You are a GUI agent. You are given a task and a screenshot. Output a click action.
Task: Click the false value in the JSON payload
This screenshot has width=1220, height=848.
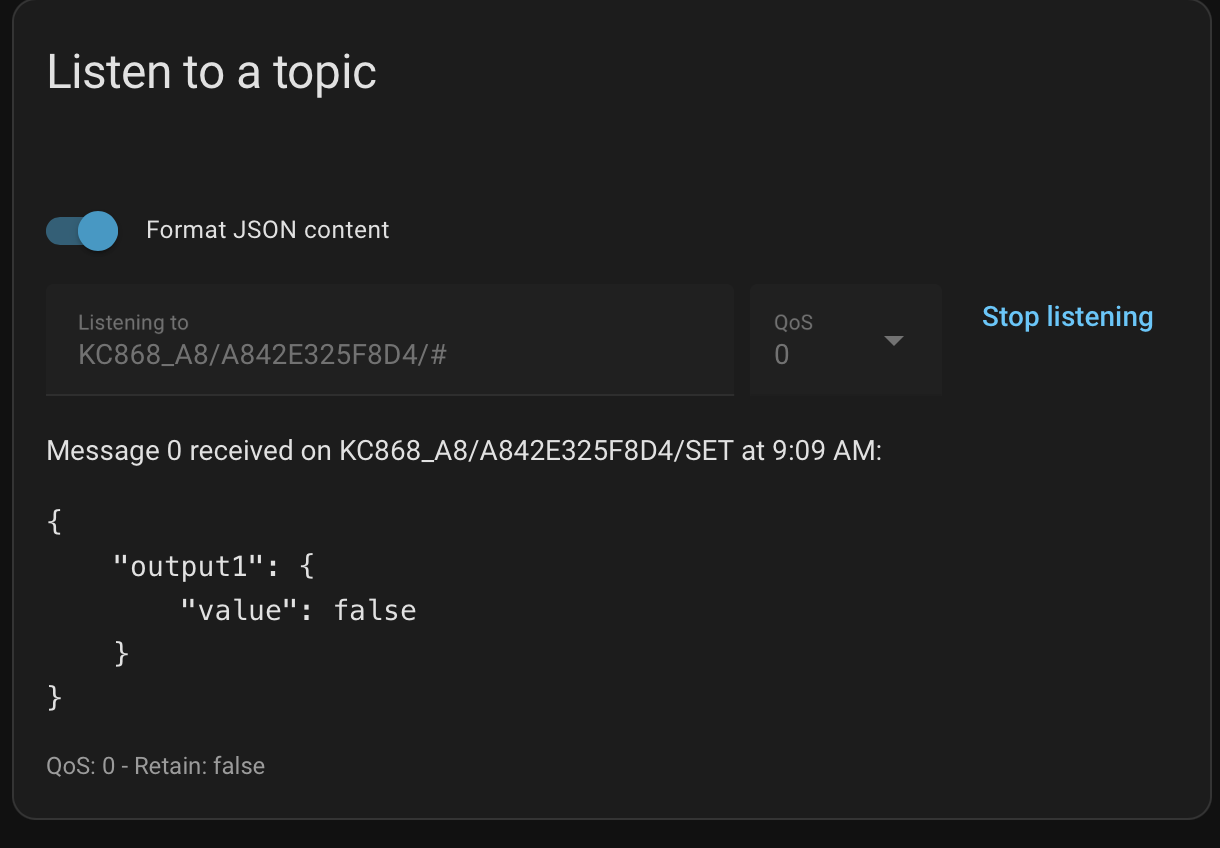click(375, 610)
